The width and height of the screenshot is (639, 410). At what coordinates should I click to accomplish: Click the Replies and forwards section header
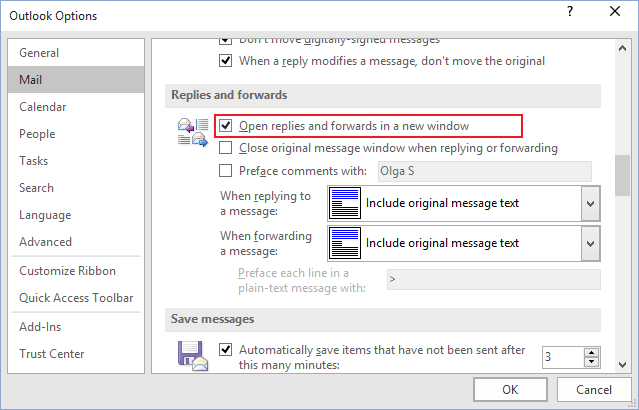[x=383, y=95]
